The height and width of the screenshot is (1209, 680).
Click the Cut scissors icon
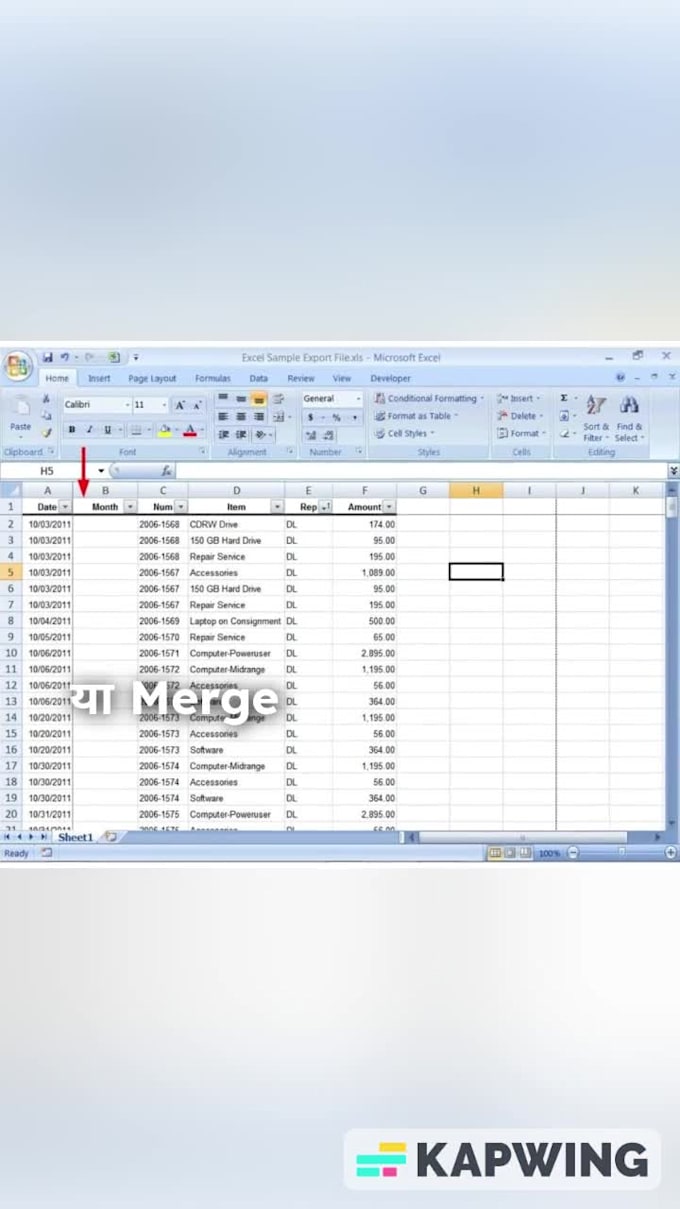pyautogui.click(x=46, y=398)
